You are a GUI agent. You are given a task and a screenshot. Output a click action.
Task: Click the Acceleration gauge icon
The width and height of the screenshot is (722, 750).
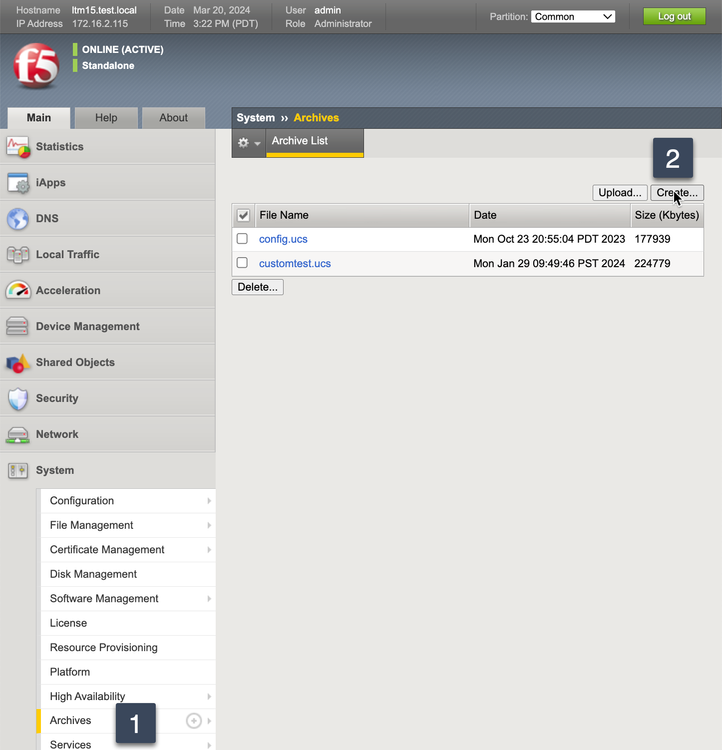point(18,290)
